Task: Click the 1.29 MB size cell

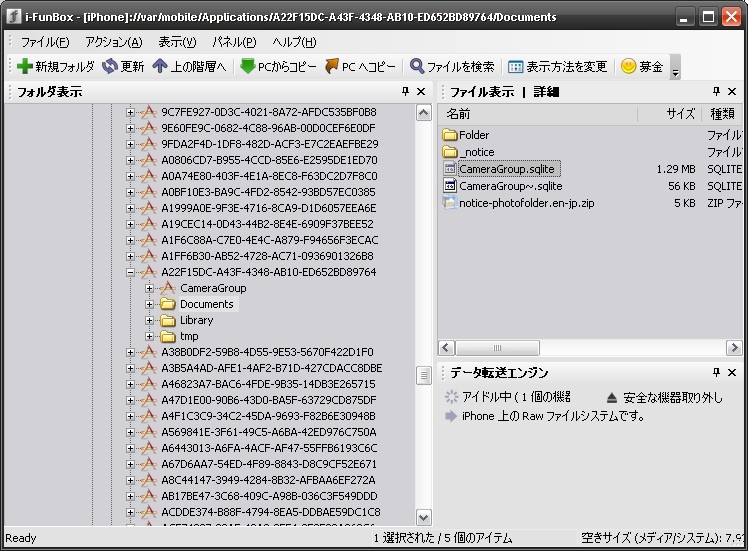Action: (x=675, y=169)
